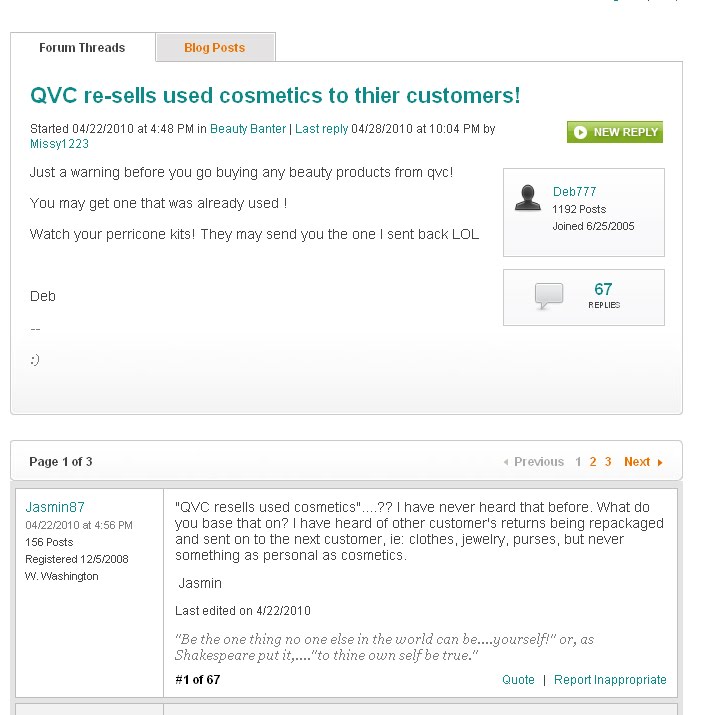The height and width of the screenshot is (715, 704).
Task: Report Jasmin87's post as inappropriate
Action: (610, 680)
